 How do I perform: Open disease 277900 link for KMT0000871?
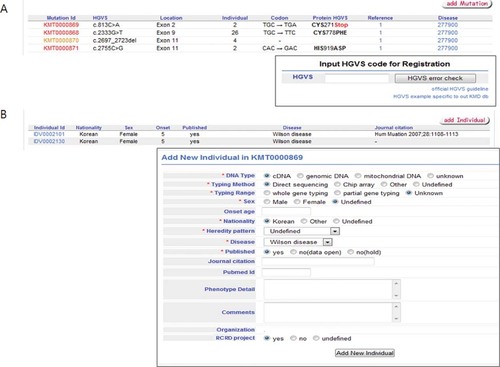tap(448, 48)
